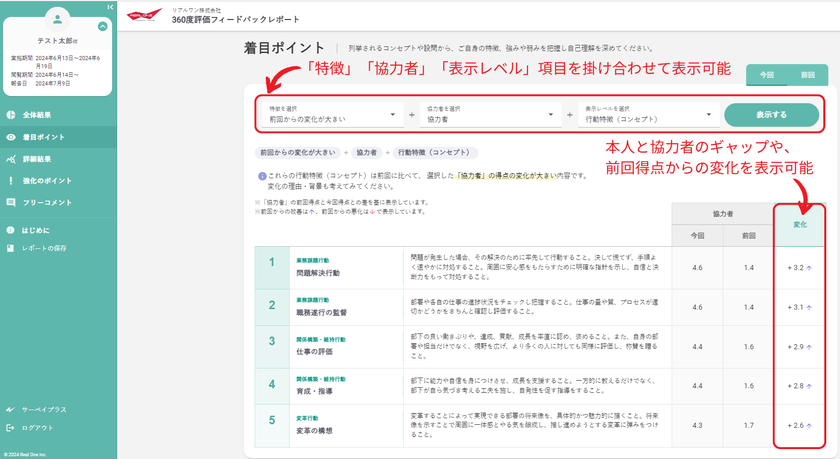Open the 全体結果 icon in sidebar
The width and height of the screenshot is (840, 459).
[x=11, y=115]
